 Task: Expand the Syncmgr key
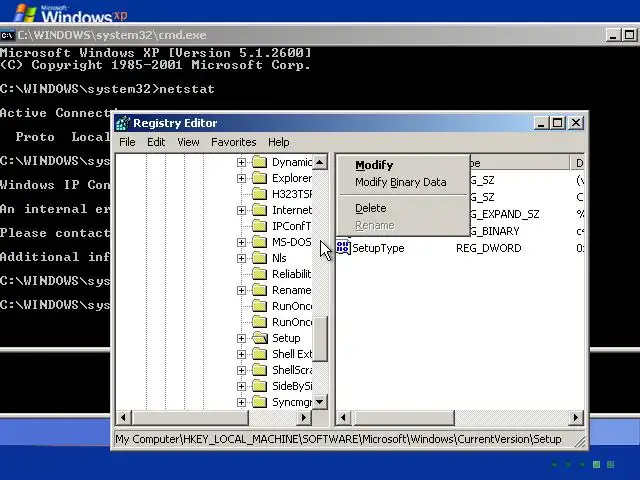[x=241, y=402]
